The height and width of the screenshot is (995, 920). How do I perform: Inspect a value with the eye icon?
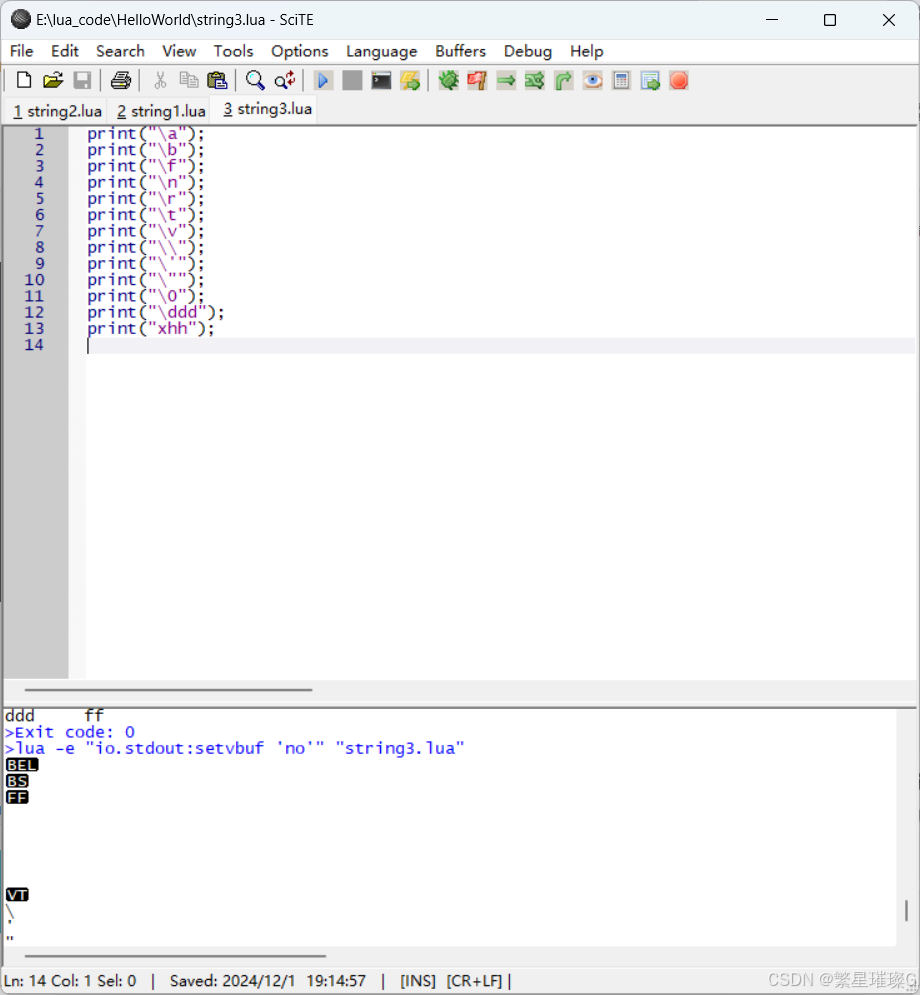click(592, 80)
